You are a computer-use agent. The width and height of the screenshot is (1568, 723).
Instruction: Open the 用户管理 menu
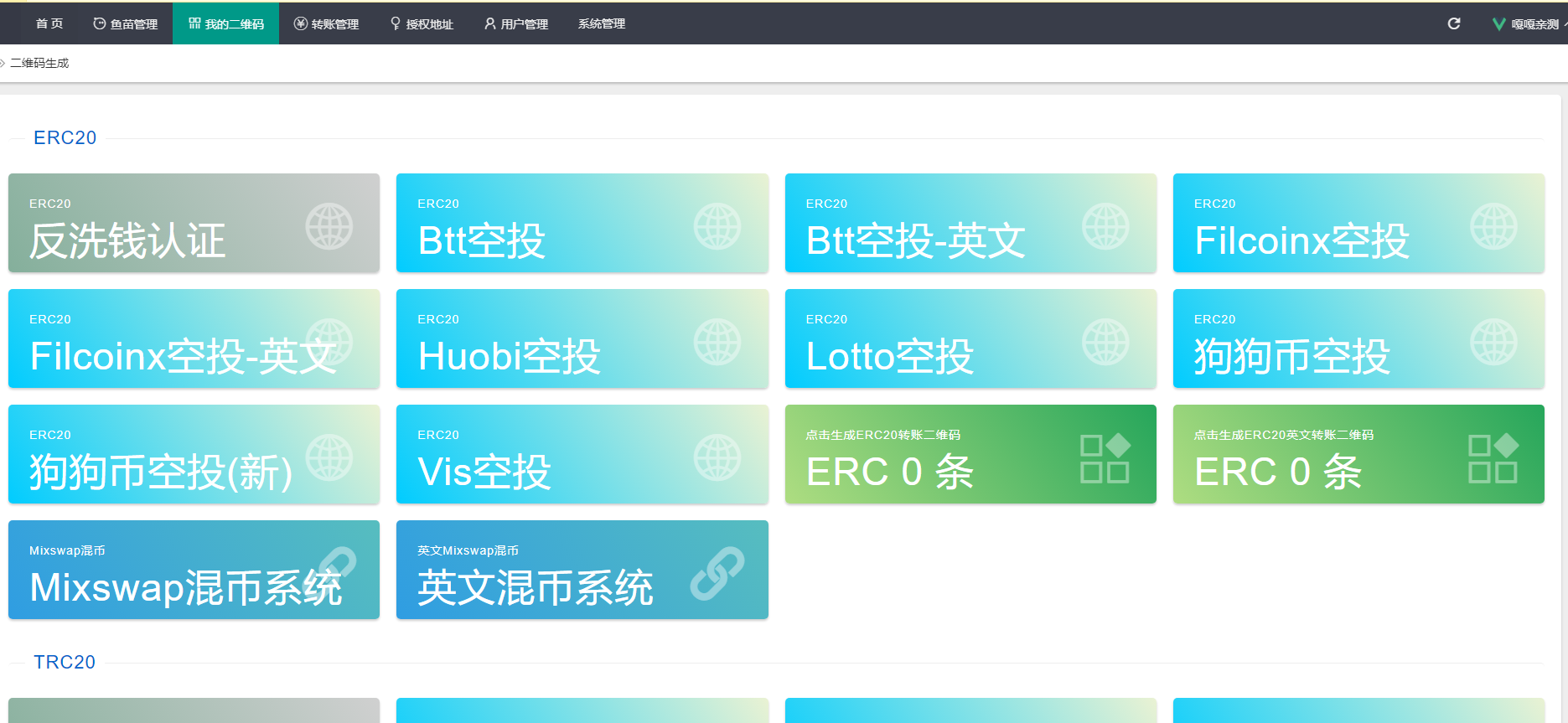pos(516,23)
